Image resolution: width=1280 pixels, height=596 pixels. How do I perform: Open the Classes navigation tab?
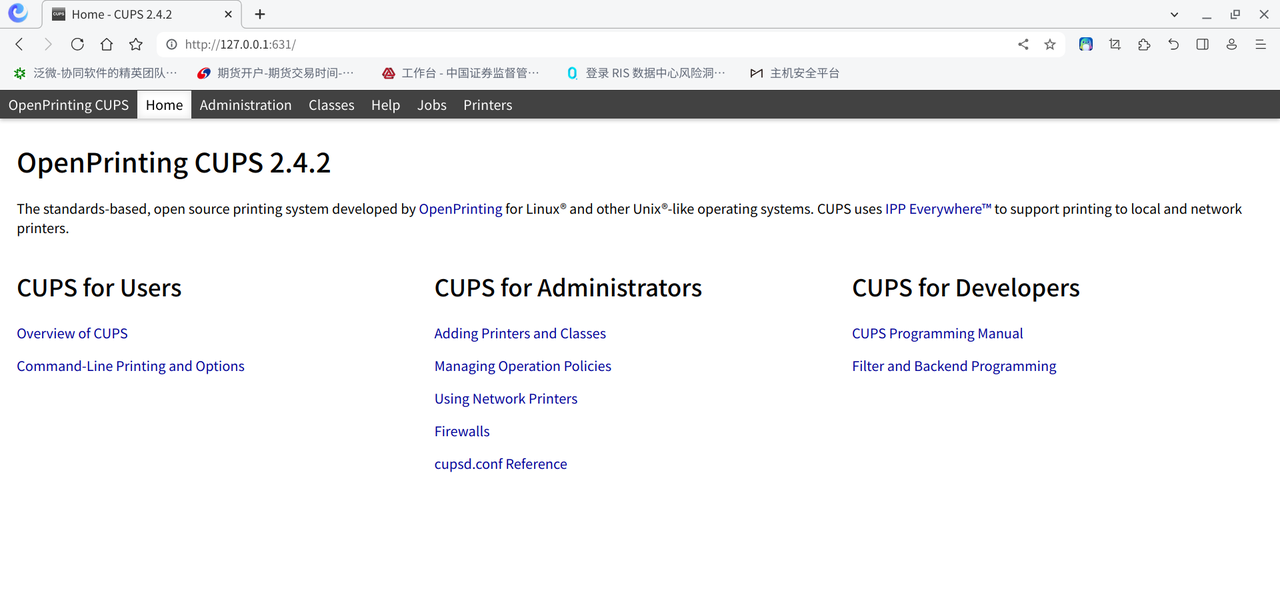(331, 105)
